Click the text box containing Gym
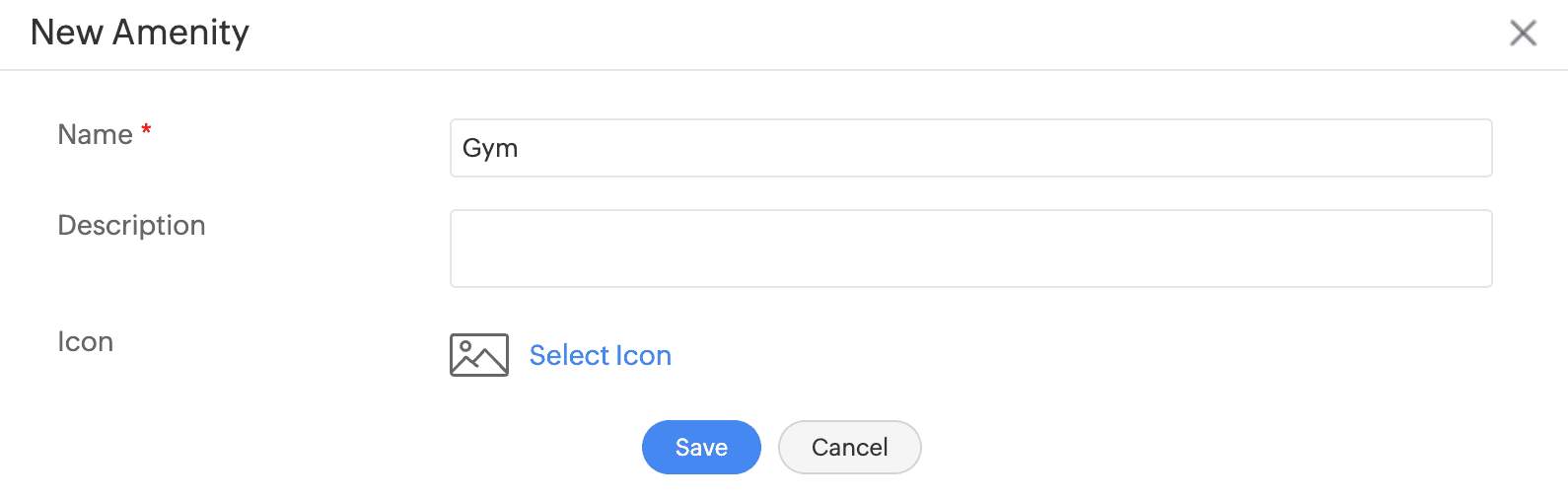 coord(970,148)
